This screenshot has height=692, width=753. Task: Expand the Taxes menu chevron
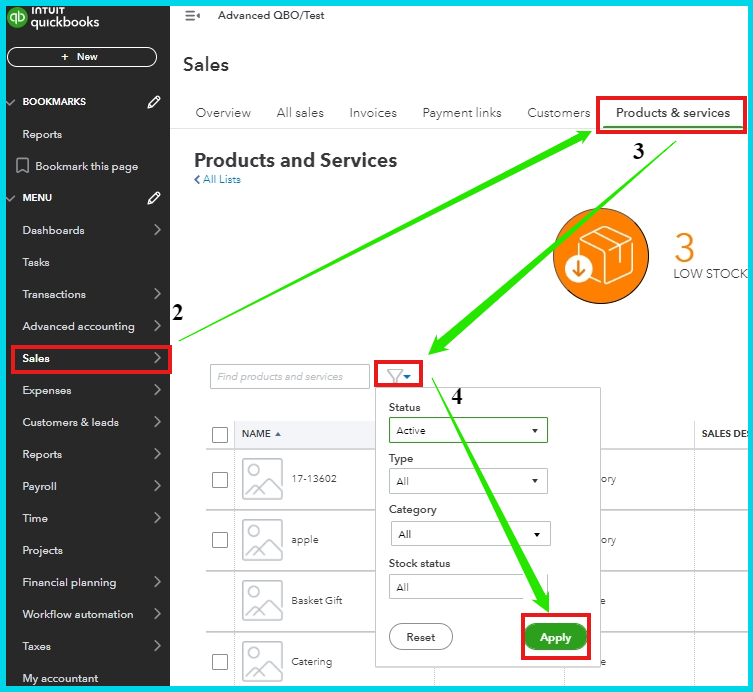point(157,646)
